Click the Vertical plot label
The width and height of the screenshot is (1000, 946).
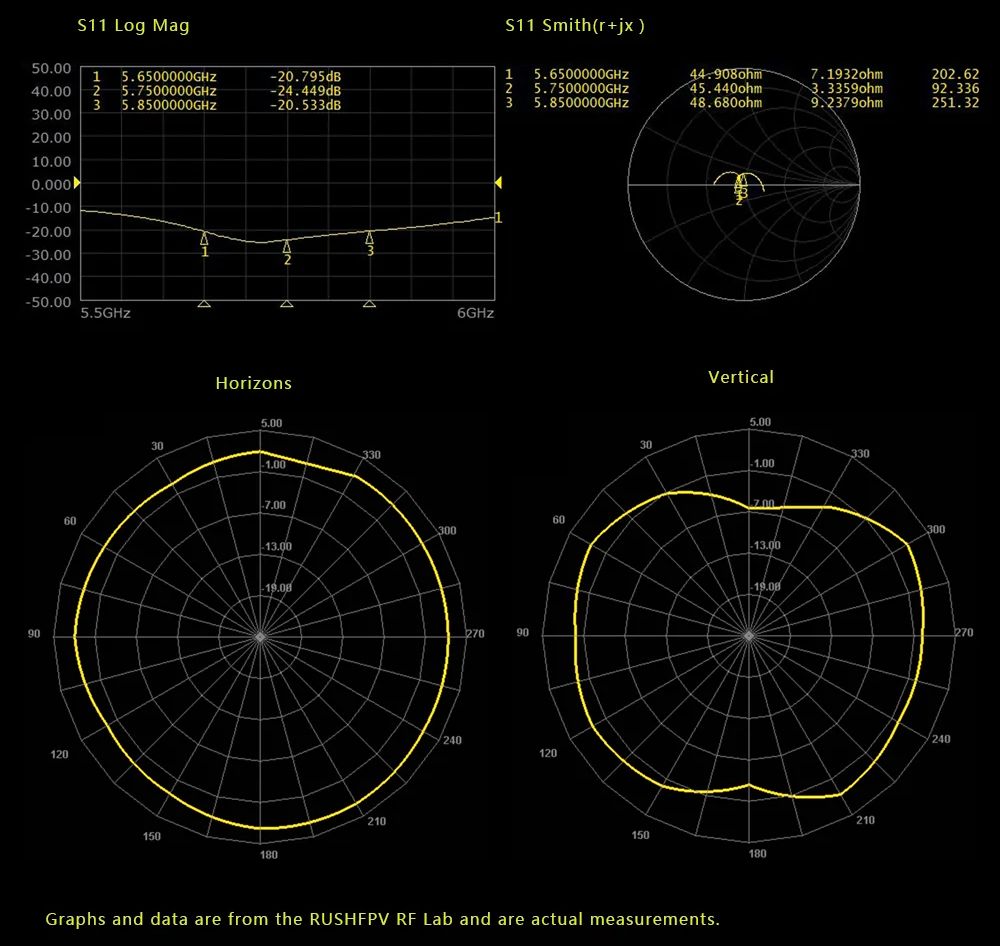click(741, 377)
